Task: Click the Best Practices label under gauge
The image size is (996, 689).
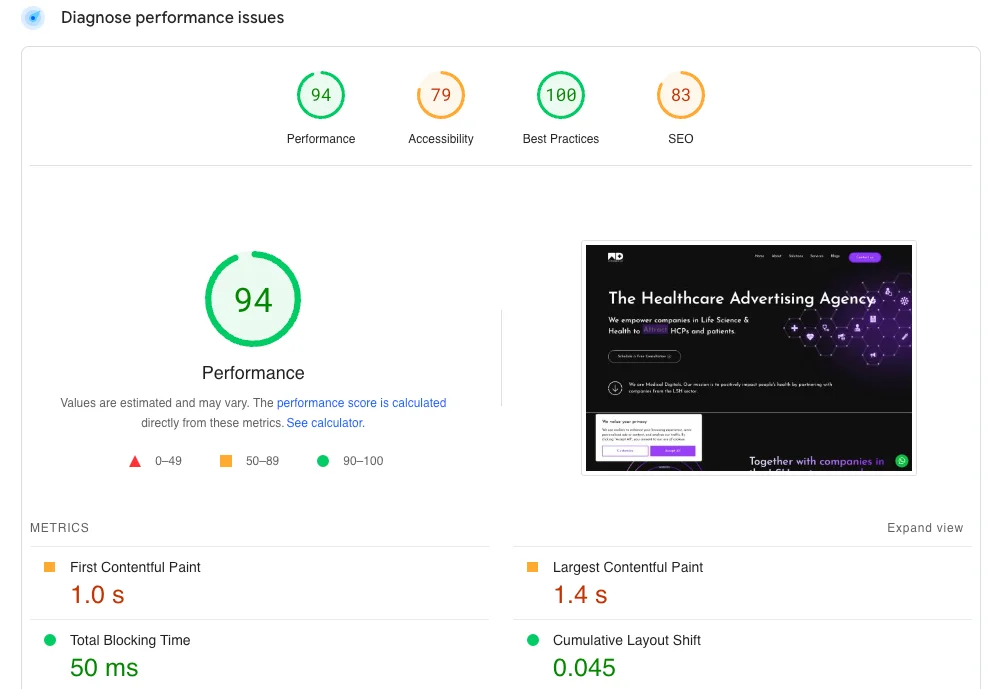Action: [x=561, y=138]
